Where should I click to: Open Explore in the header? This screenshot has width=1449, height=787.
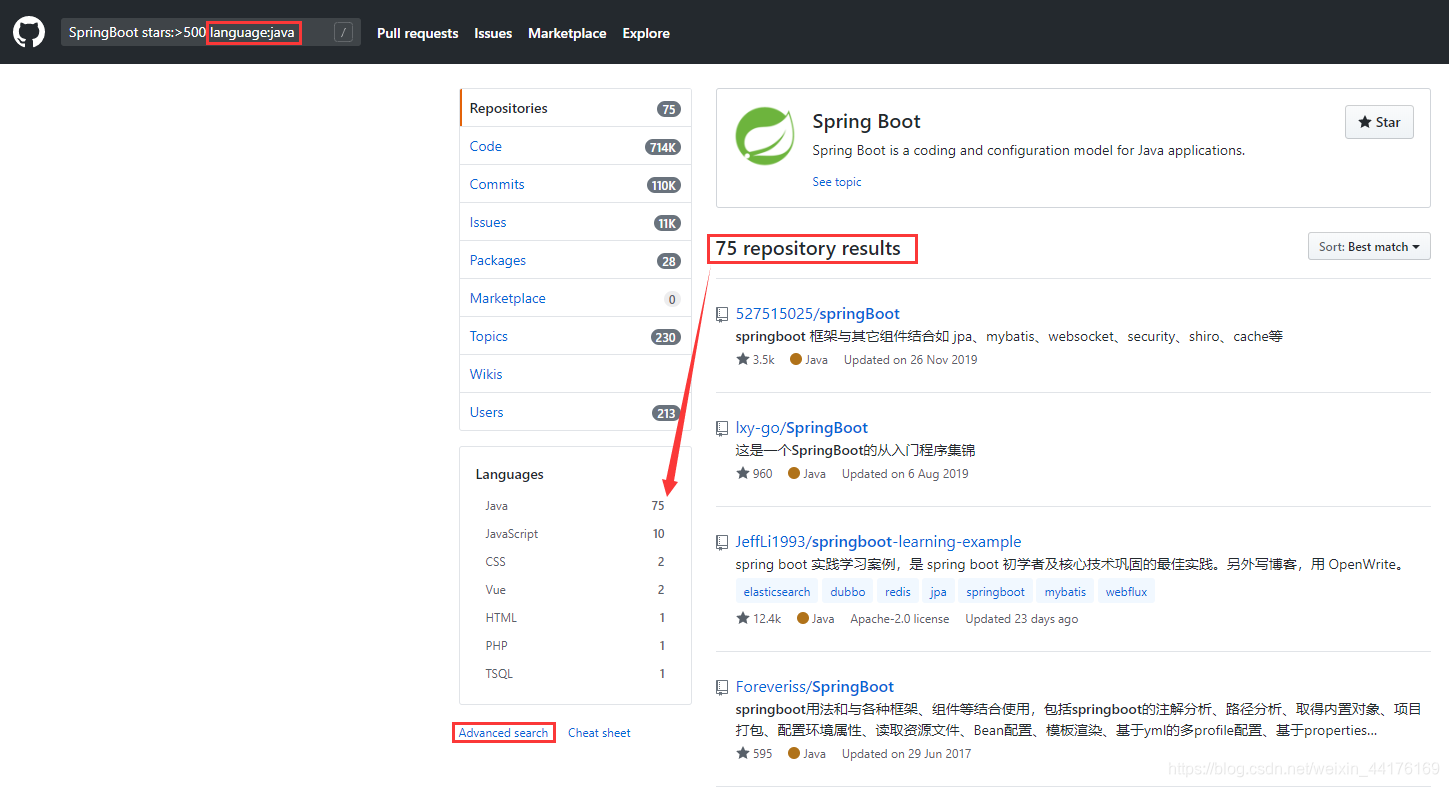[646, 33]
